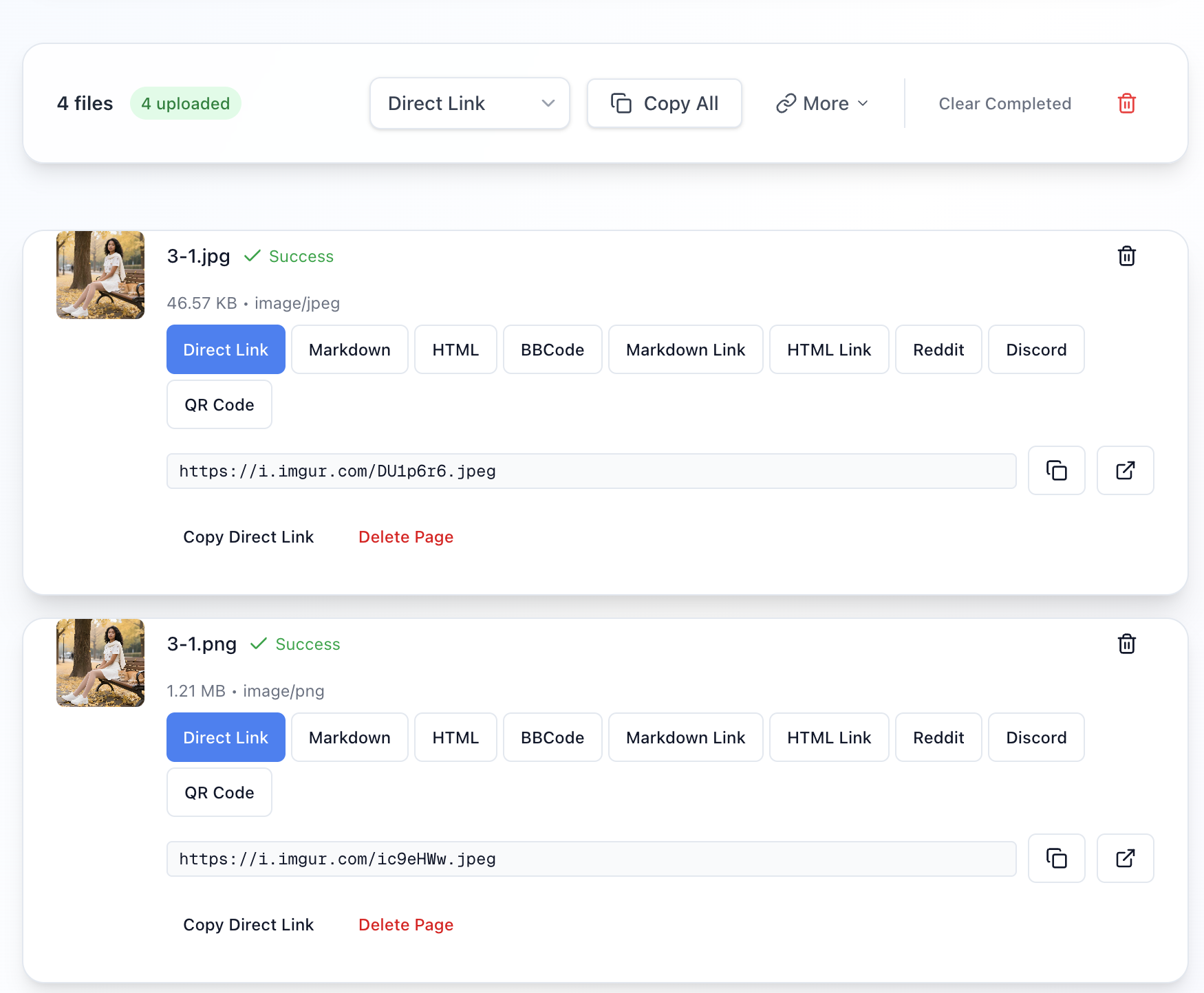
Task: Delete the 3-1.jpg file using trash icon
Action: (1126, 257)
